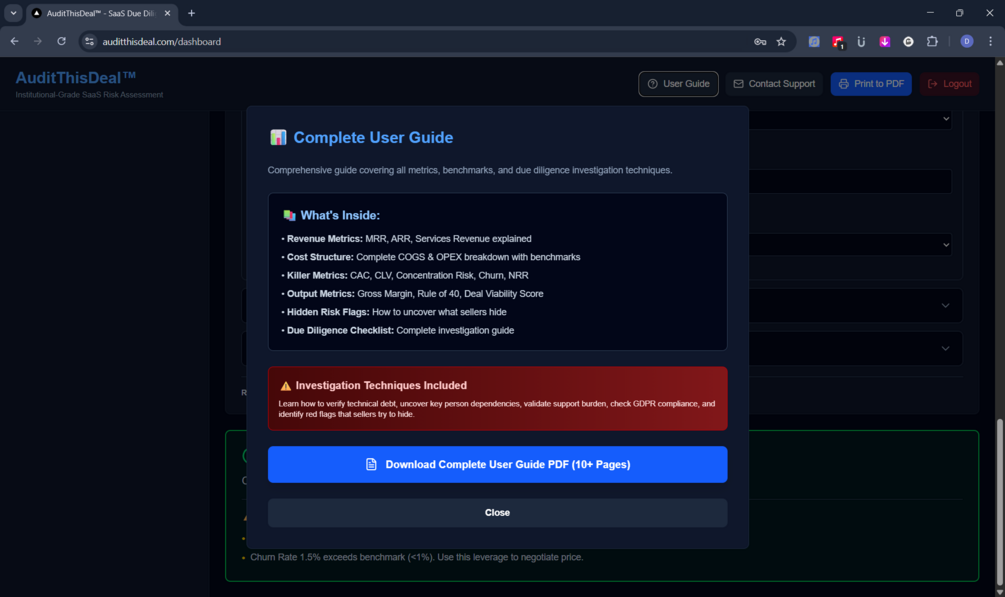Image resolution: width=1005 pixels, height=597 pixels.
Task: Click the Institutional-Grade SaaS Risk Assessment tagline
Action: tap(89, 95)
